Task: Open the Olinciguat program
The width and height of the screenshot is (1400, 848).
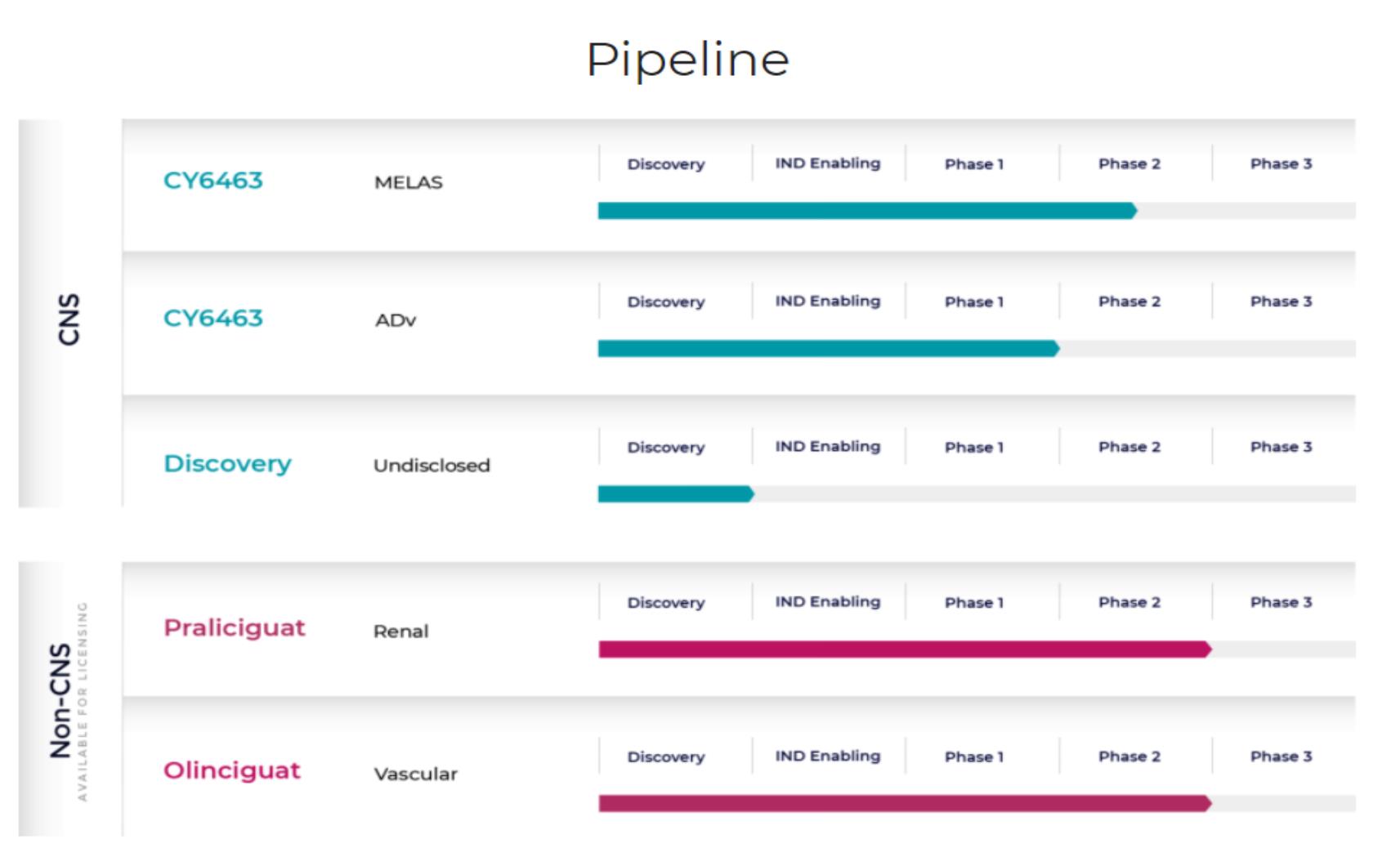Action: 232,770
